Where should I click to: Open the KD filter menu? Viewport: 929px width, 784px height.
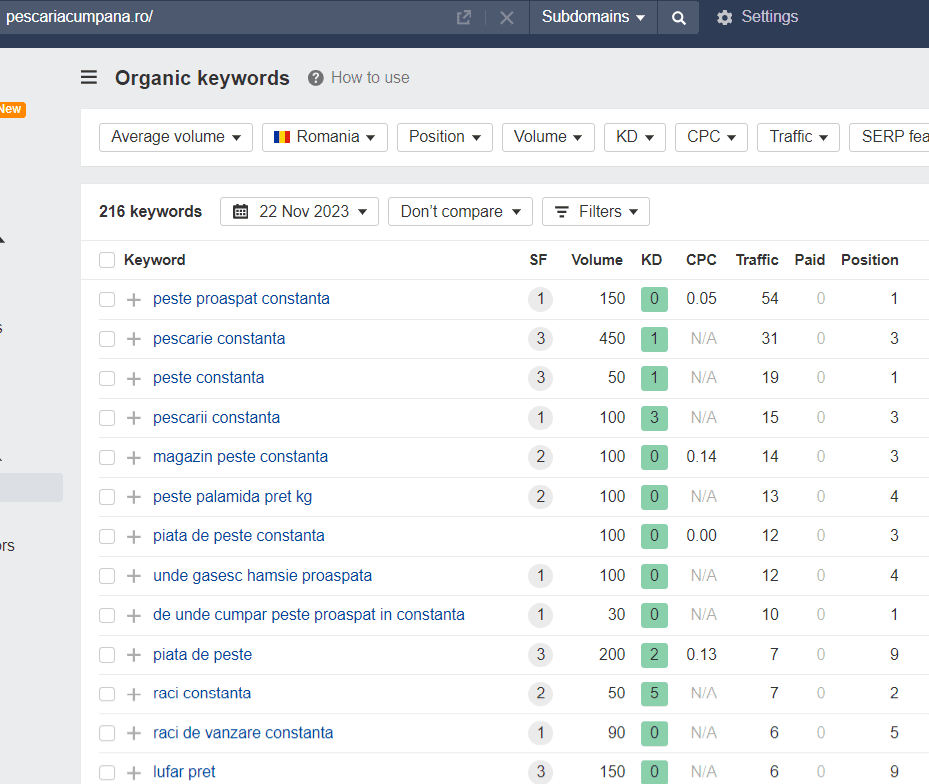[634, 137]
